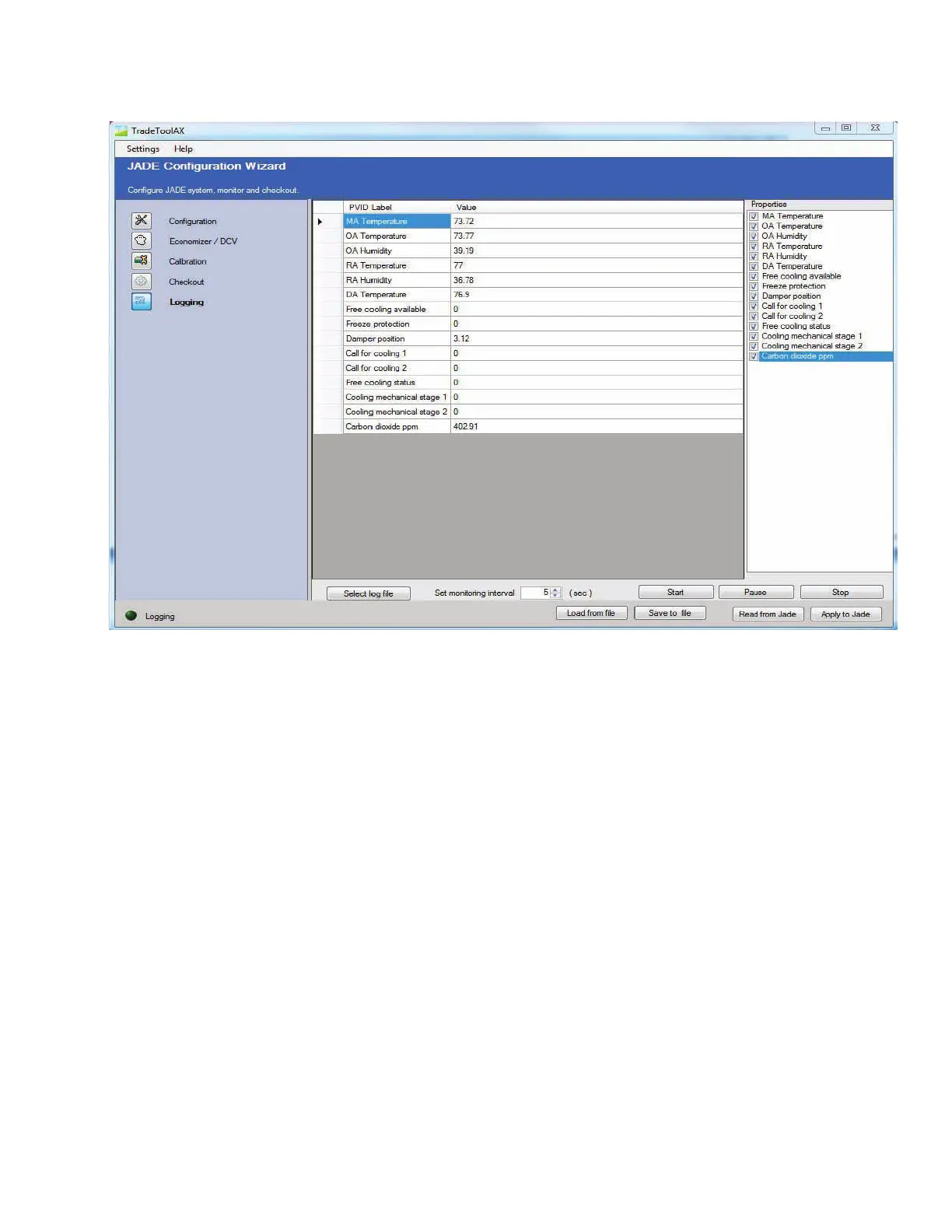The width and height of the screenshot is (952, 1232).
Task: Click the Logging sidebar icon
Action: 141,302
